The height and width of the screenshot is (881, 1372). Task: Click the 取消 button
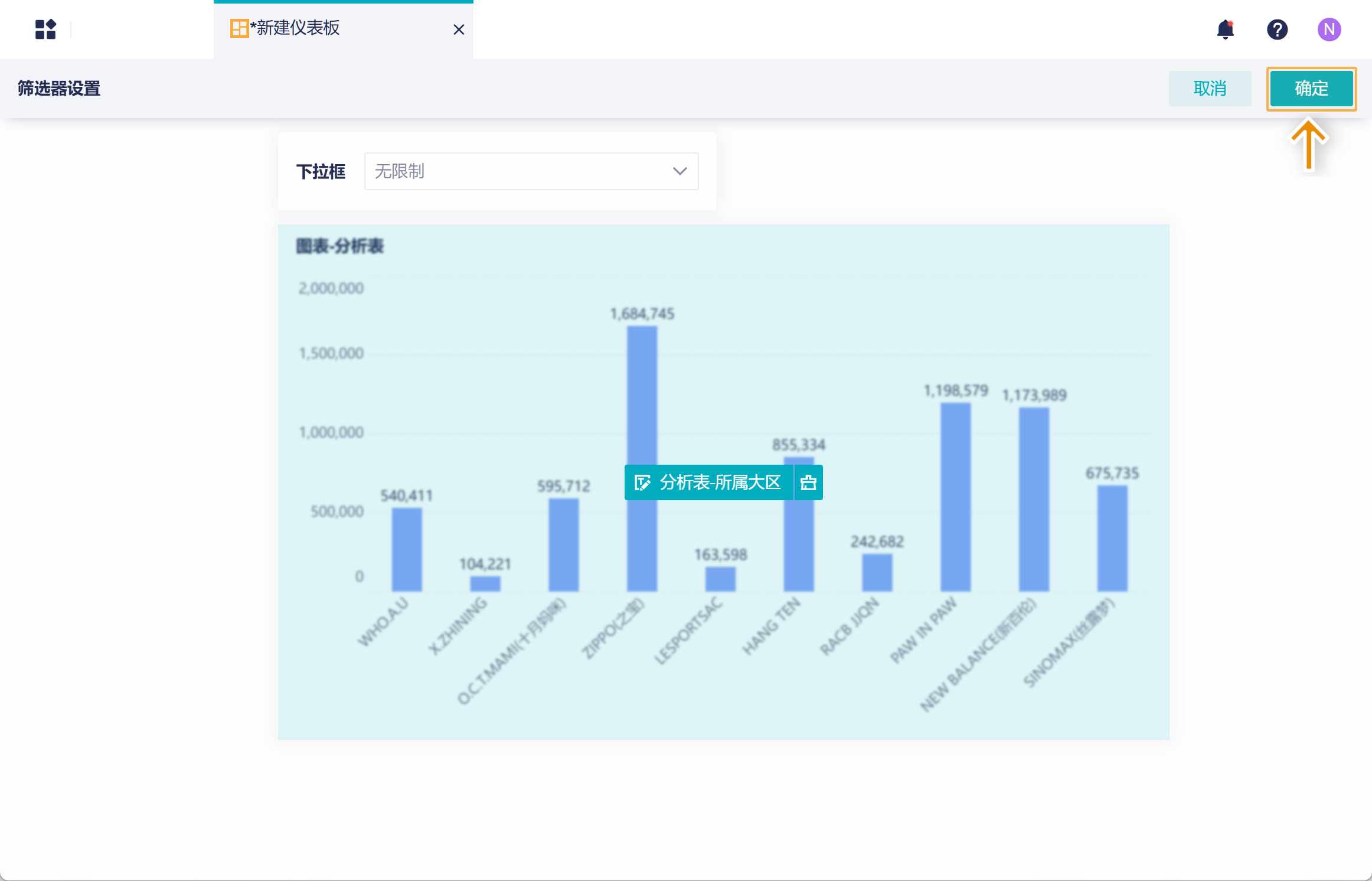1210,89
